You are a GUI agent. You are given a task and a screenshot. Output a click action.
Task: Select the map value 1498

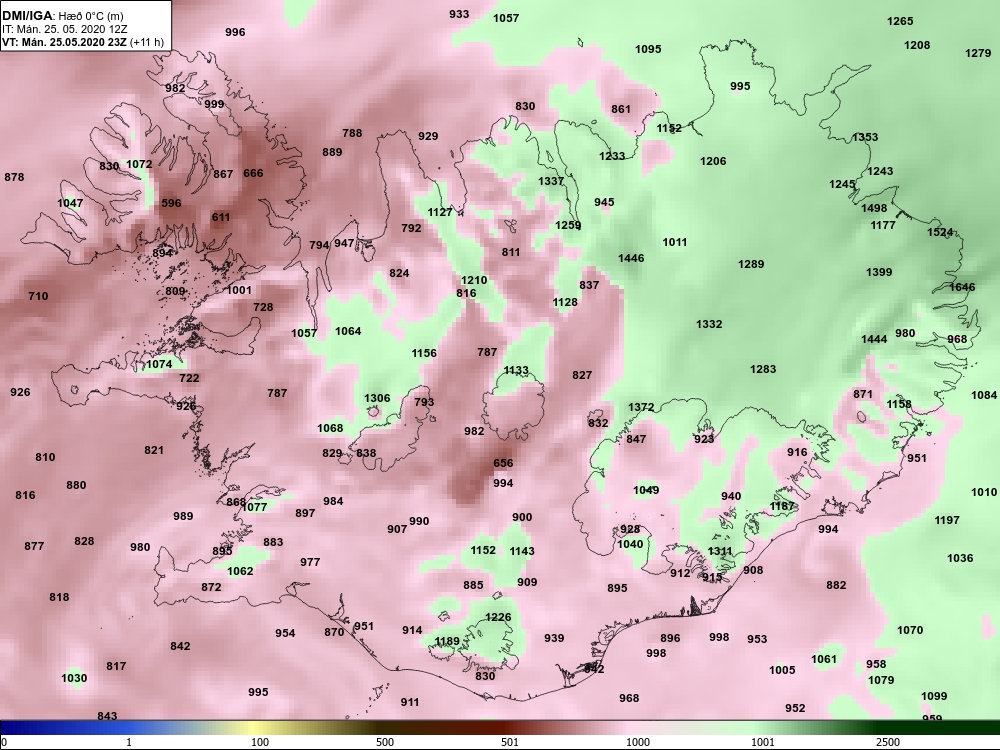click(x=874, y=208)
